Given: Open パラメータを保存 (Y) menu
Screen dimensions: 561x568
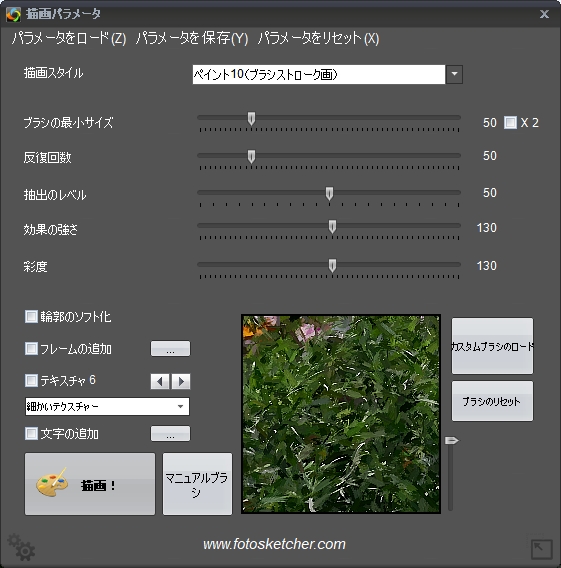Looking at the screenshot, I should click(x=192, y=38).
